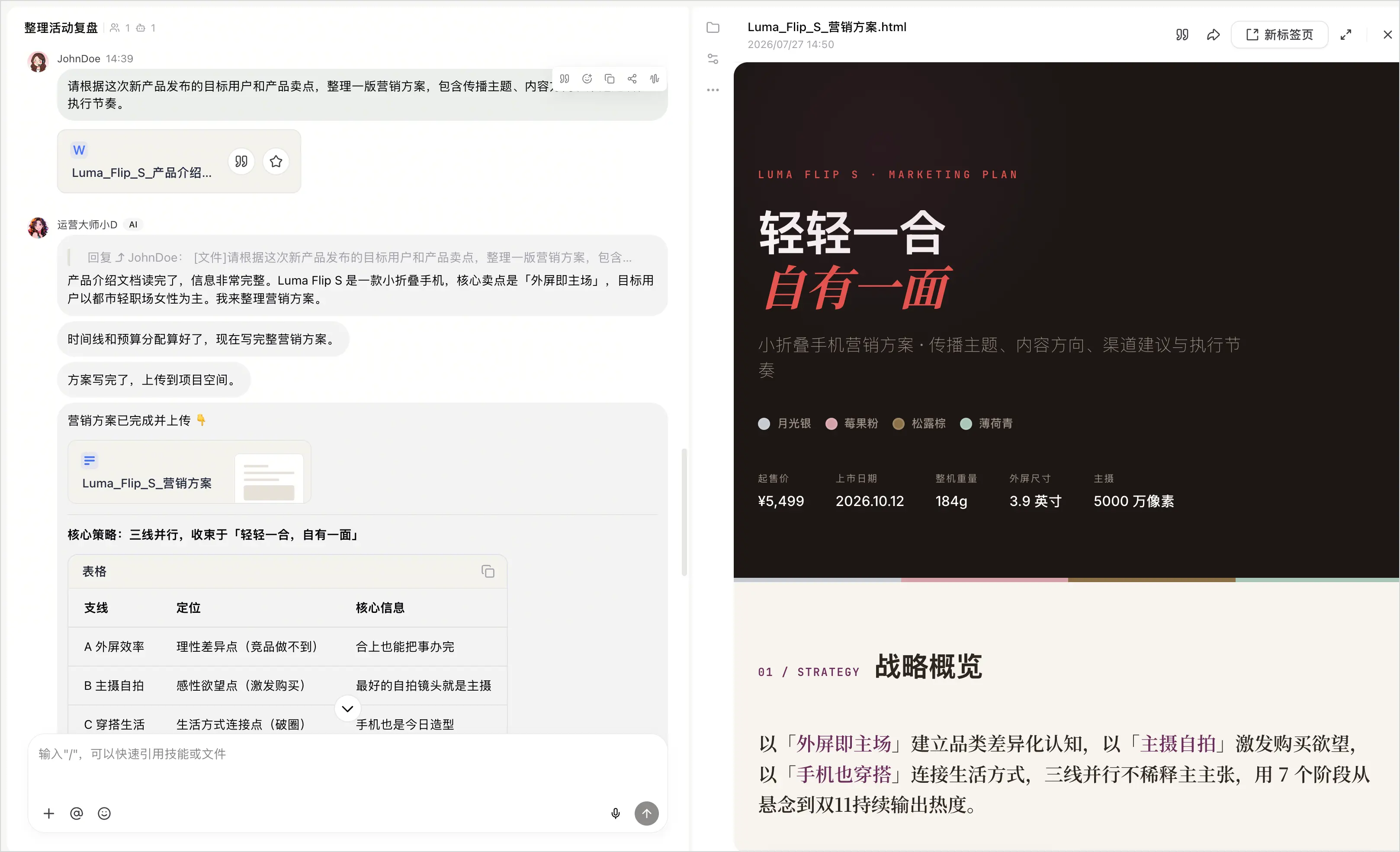1400x852 pixels.
Task: Open the emoji picker in input bar
Action: pos(104,814)
